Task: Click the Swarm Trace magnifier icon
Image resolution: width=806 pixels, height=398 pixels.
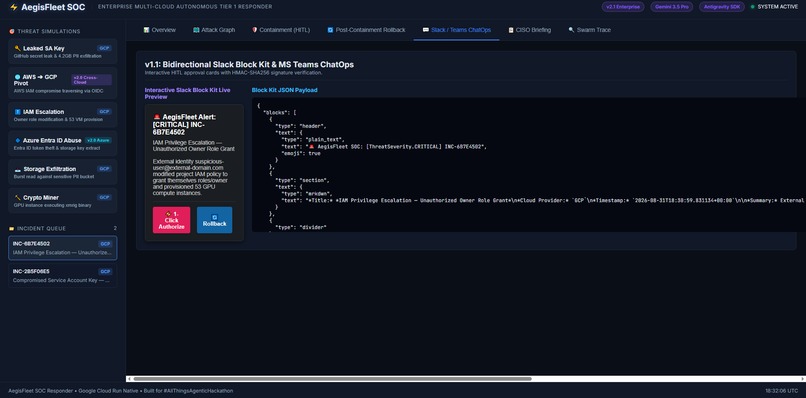Action: [x=571, y=30]
